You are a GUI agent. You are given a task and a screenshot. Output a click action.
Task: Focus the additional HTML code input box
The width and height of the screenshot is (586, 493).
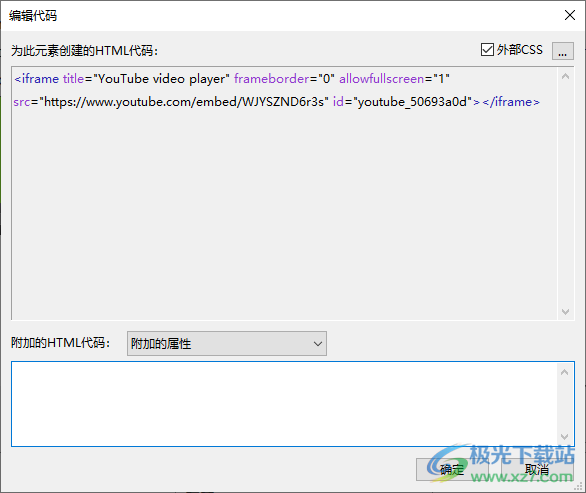(284, 404)
